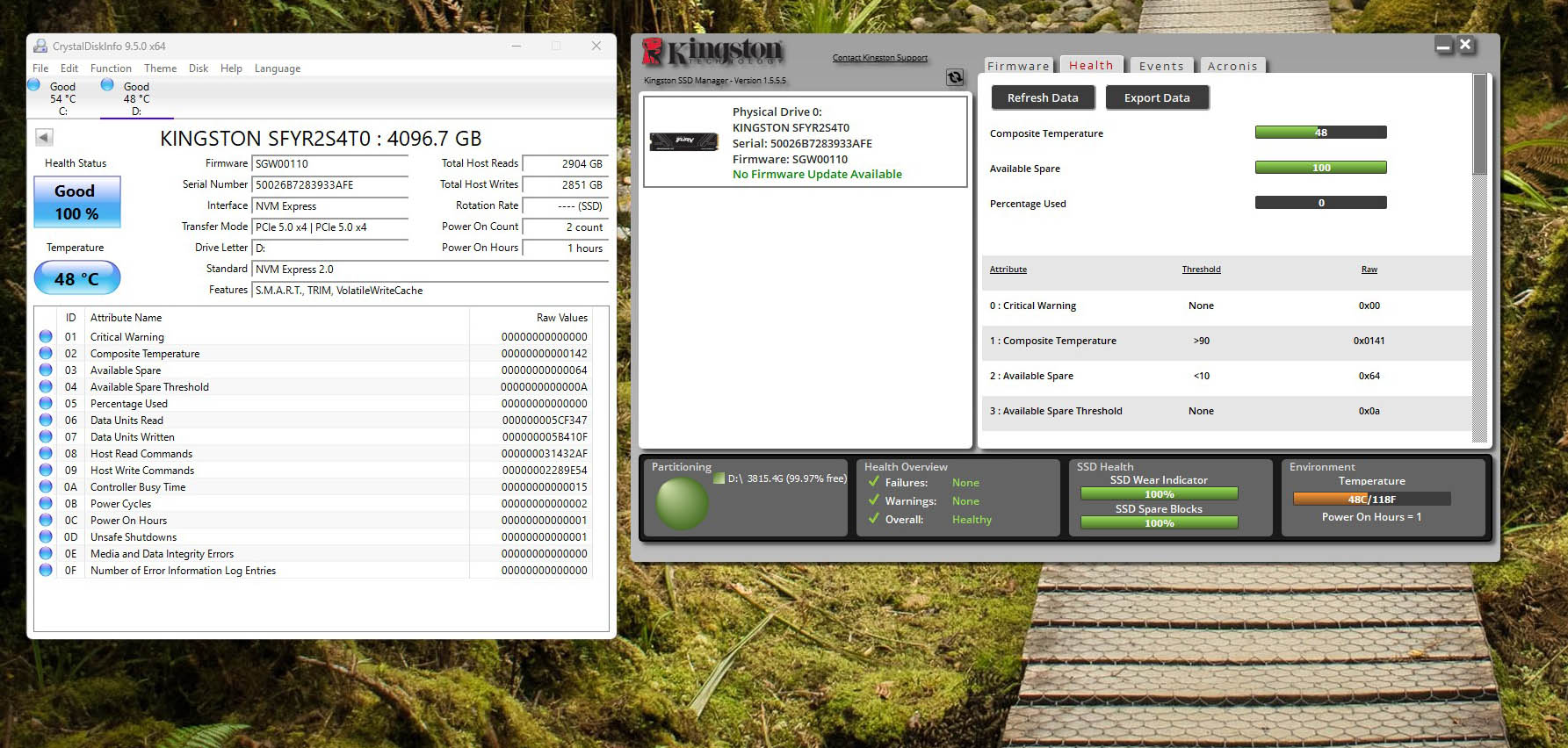Screen dimensions: 1568x748
Task: Click the SSD Spare Blocks bar
Action: [1160, 523]
